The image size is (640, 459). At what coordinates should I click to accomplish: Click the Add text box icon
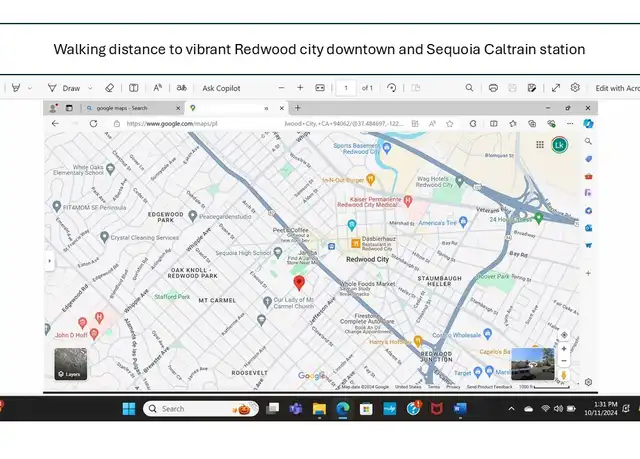point(133,88)
